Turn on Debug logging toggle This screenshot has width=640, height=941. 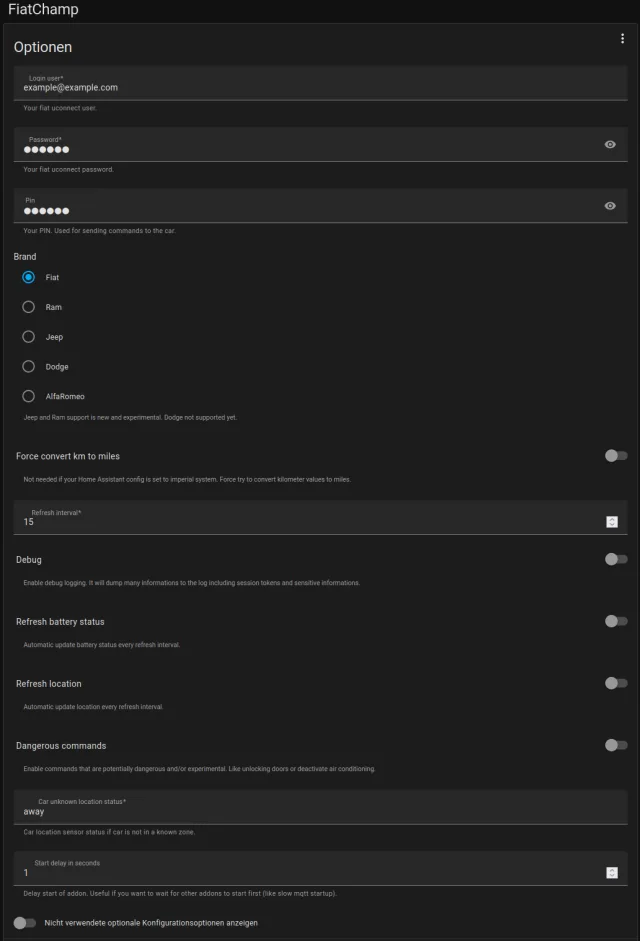click(616, 559)
